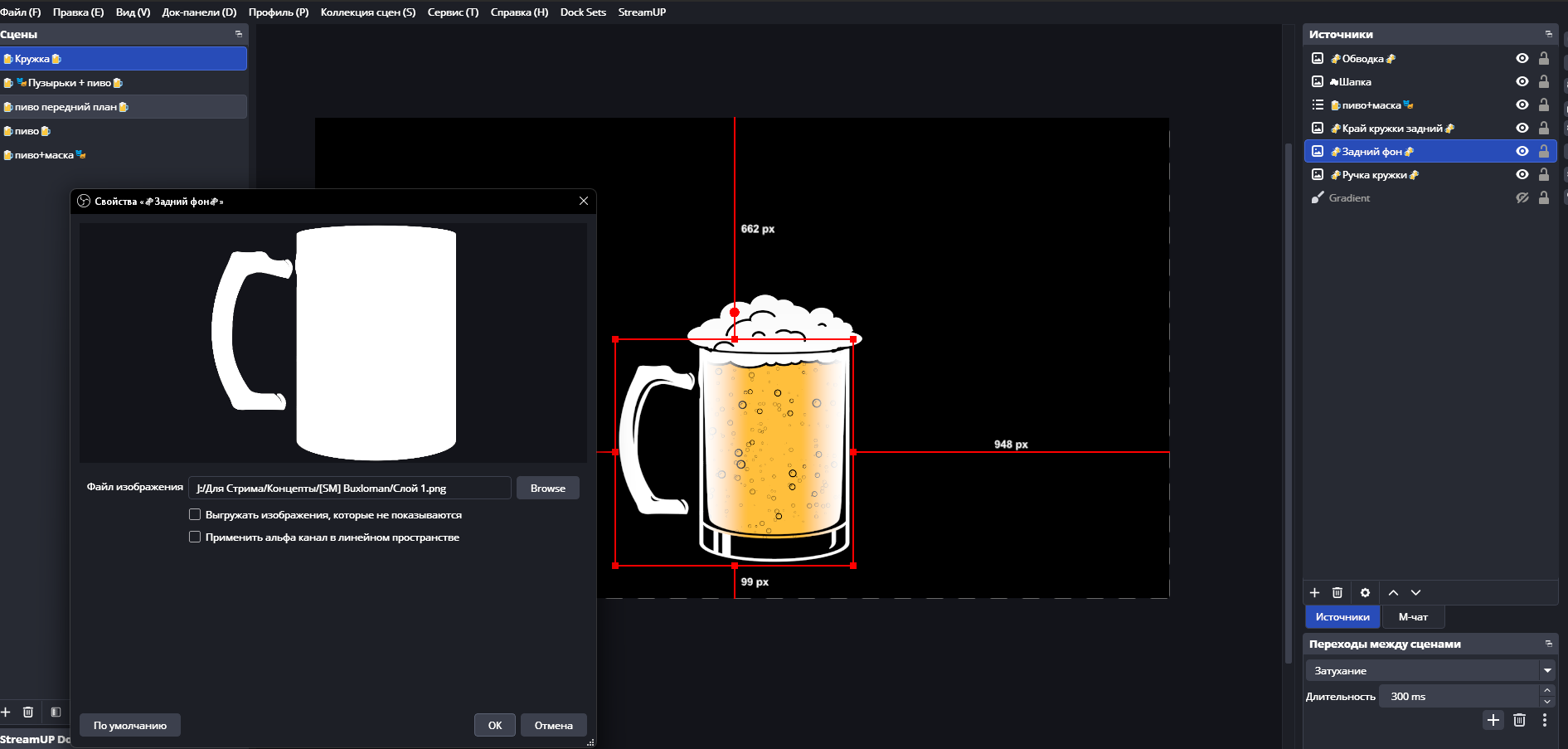
Task: Click lock icon for Обводка source
Action: [x=1543, y=59]
